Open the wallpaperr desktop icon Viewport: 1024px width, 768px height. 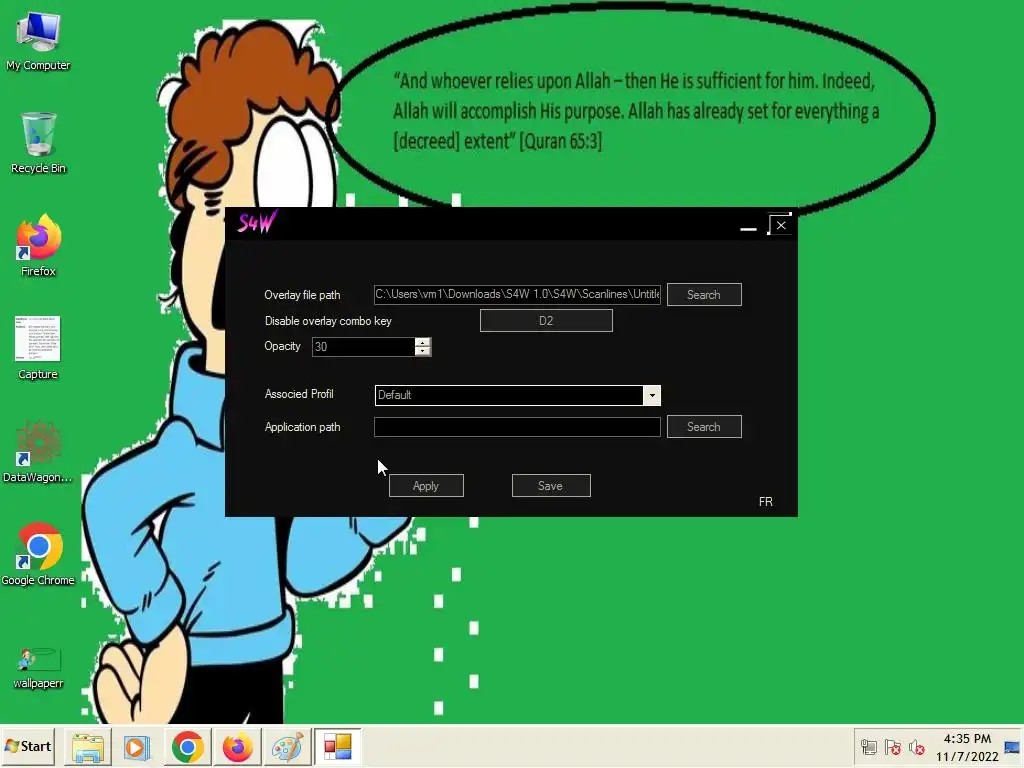pos(38,667)
